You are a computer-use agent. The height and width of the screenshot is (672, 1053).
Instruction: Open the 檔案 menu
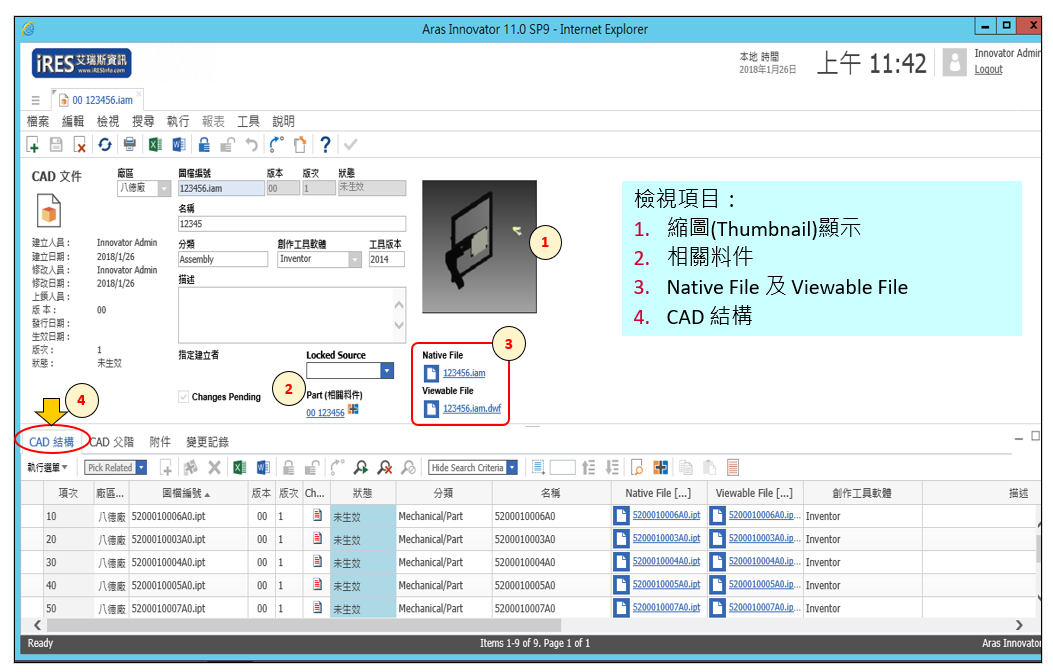click(x=38, y=122)
